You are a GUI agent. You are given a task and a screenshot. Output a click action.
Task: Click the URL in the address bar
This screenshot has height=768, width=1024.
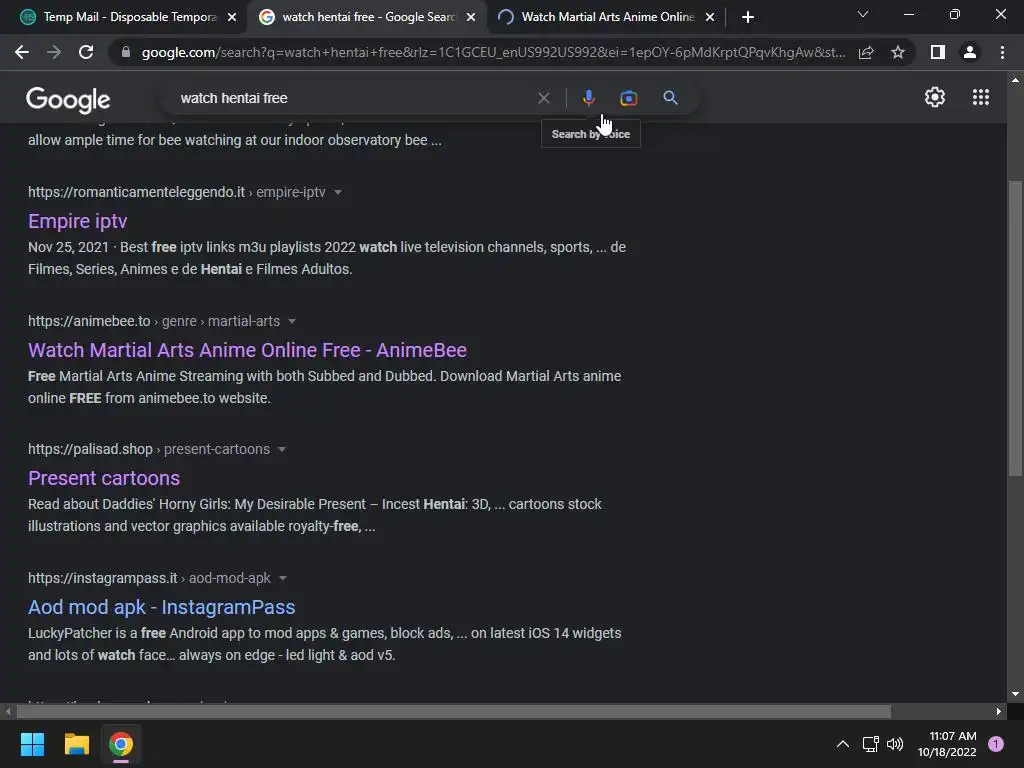pyautogui.click(x=493, y=52)
